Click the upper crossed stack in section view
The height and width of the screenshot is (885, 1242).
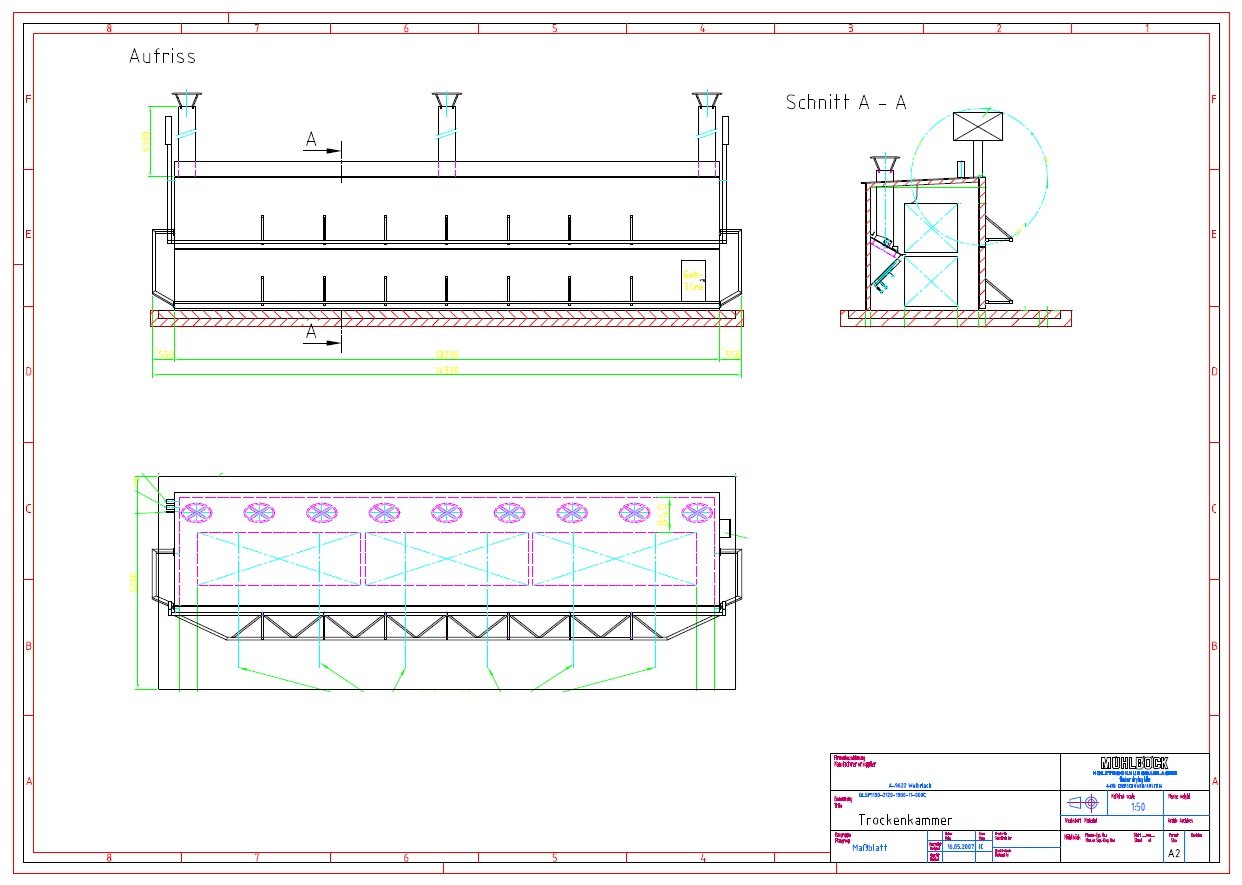(x=931, y=228)
